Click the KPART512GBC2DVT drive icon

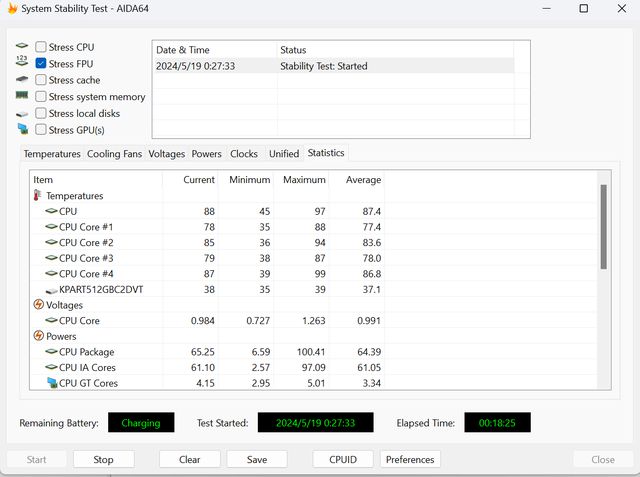tap(51, 289)
